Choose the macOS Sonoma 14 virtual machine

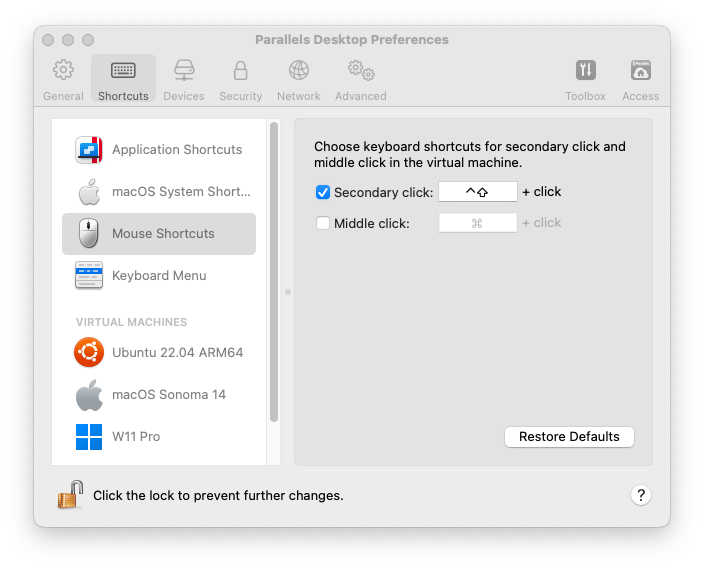pos(159,395)
